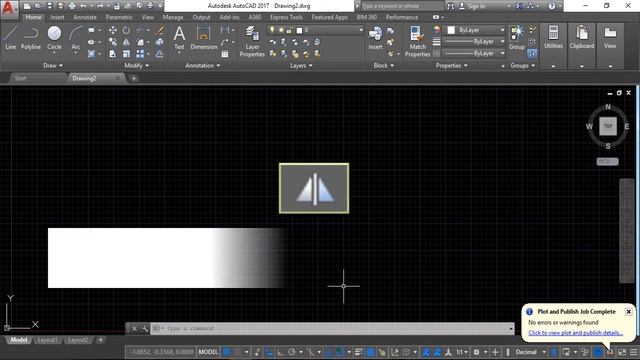The width and height of the screenshot is (640, 360).
Task: Expand the Draw panel dropdown
Action: coord(53,65)
